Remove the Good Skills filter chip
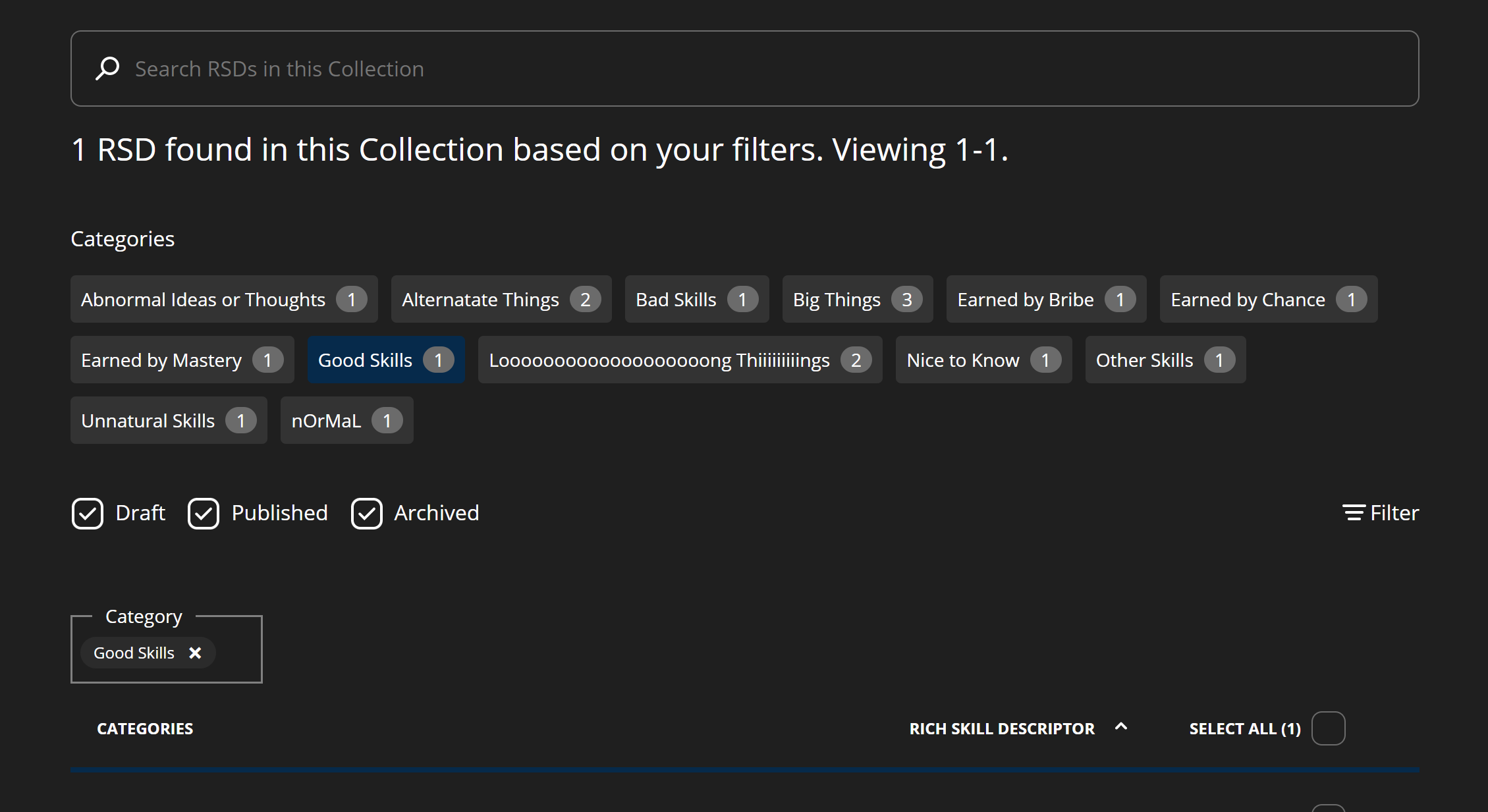This screenshot has height=812, width=1488. 195,653
